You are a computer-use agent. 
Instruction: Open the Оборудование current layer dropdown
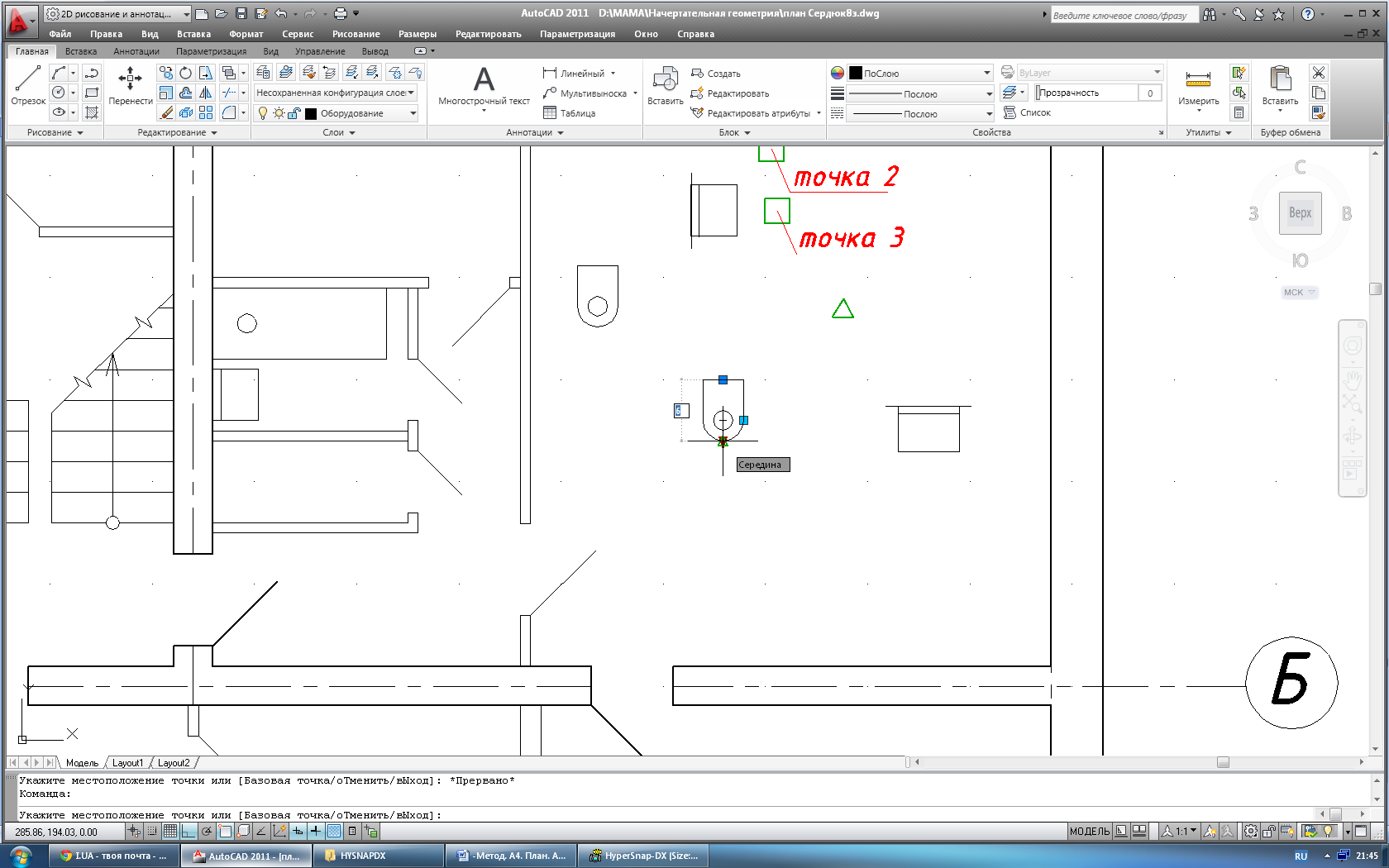[335, 113]
